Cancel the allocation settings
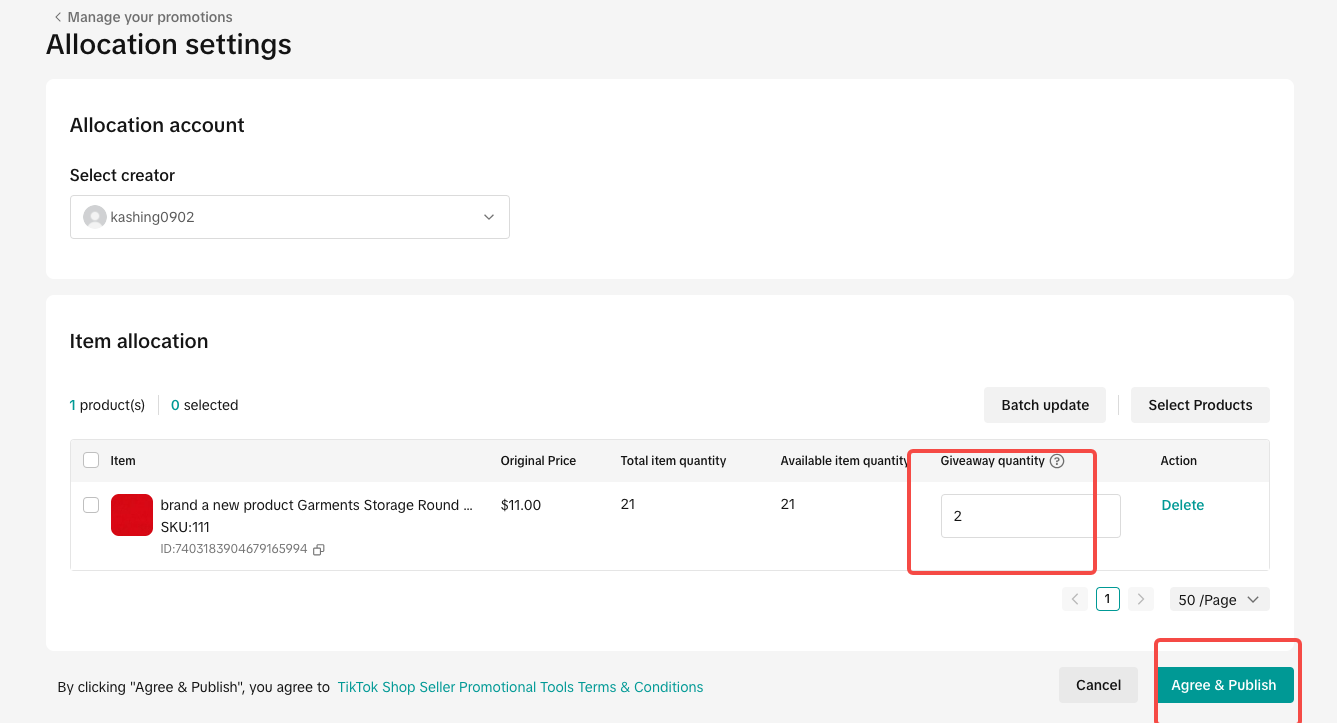The height and width of the screenshot is (723, 1337). pos(1098,685)
